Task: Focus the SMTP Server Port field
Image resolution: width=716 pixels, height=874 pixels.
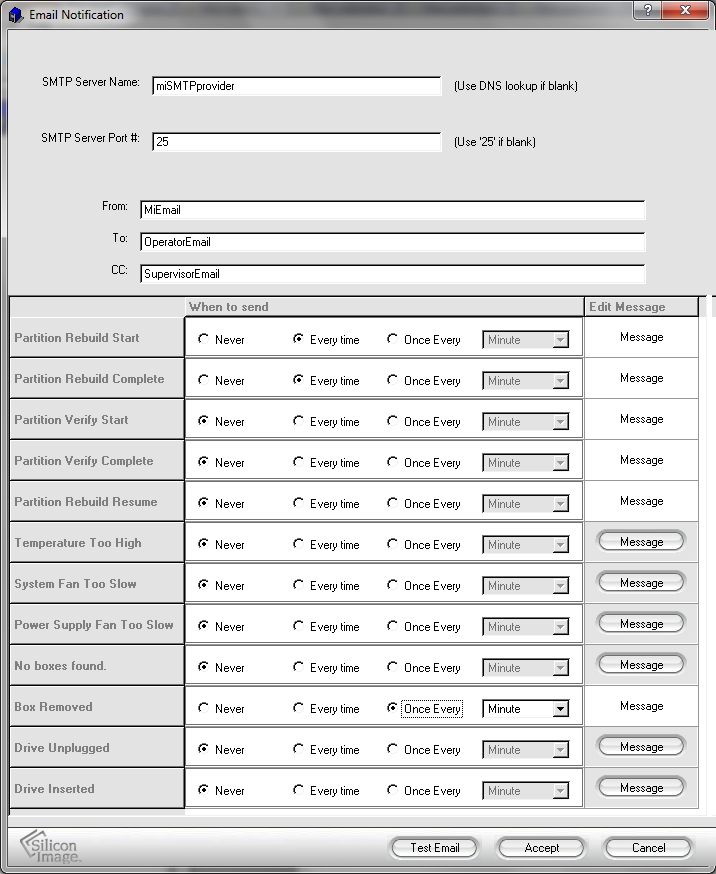Action: (x=296, y=142)
